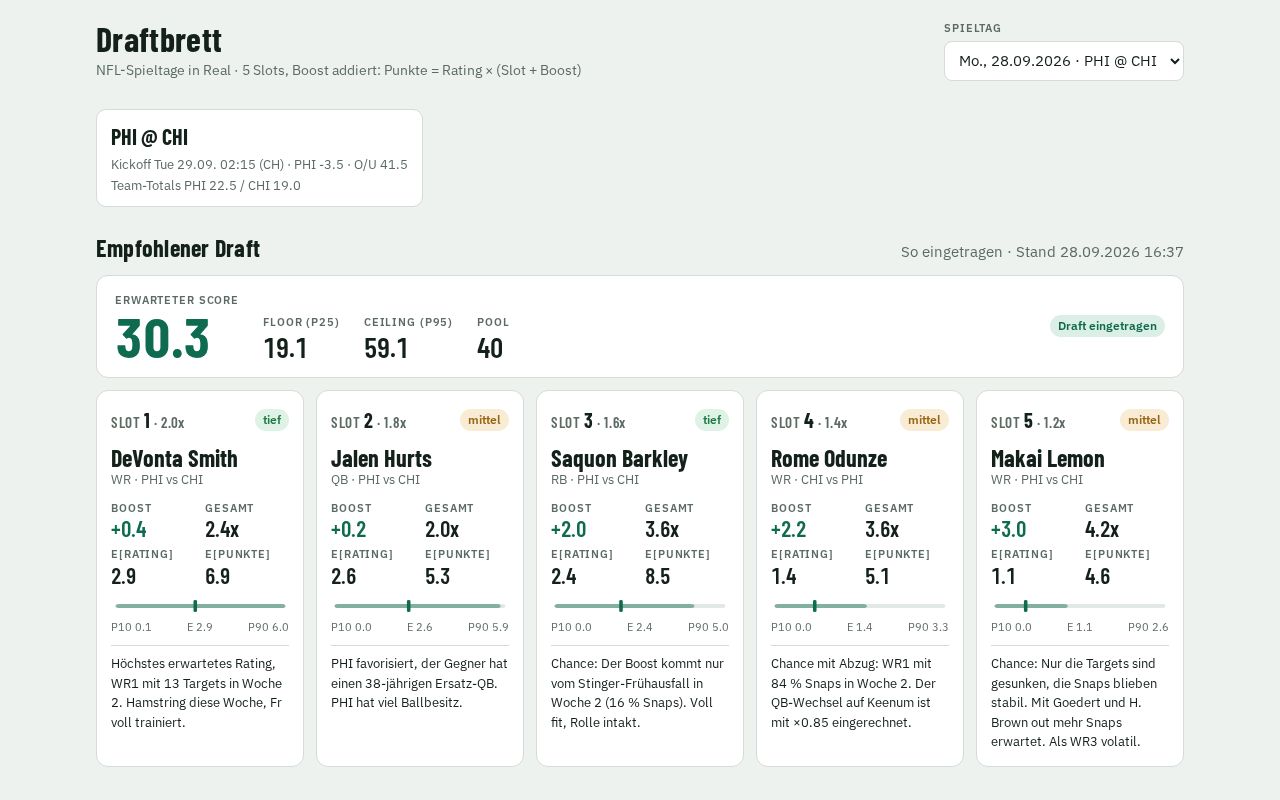Click Saquon Barkley player name

tap(619, 459)
